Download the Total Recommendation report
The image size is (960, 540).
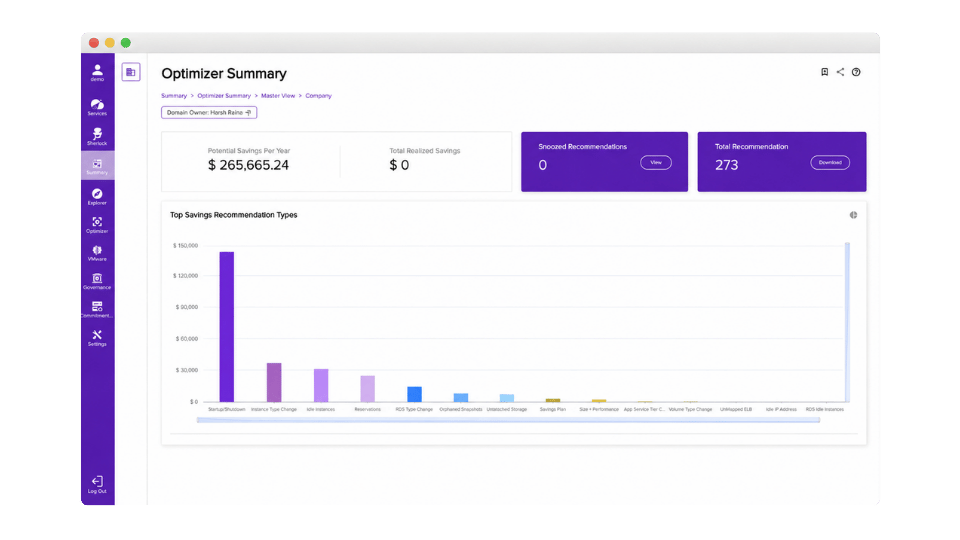coord(830,163)
